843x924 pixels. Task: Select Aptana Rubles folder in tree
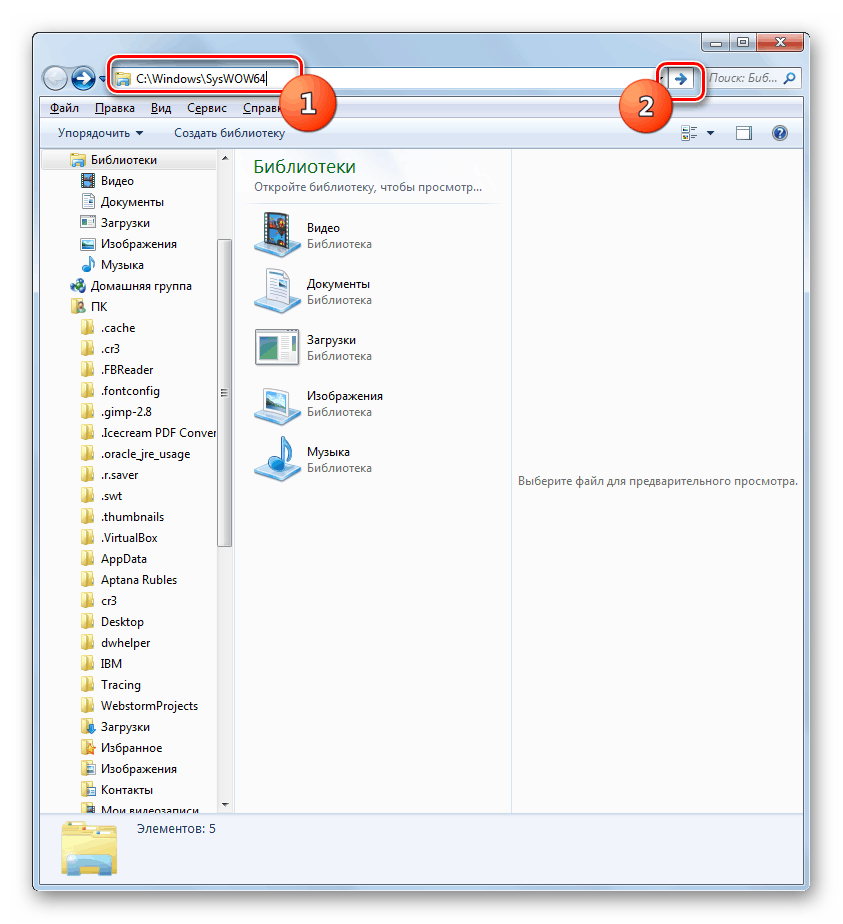pos(138,580)
